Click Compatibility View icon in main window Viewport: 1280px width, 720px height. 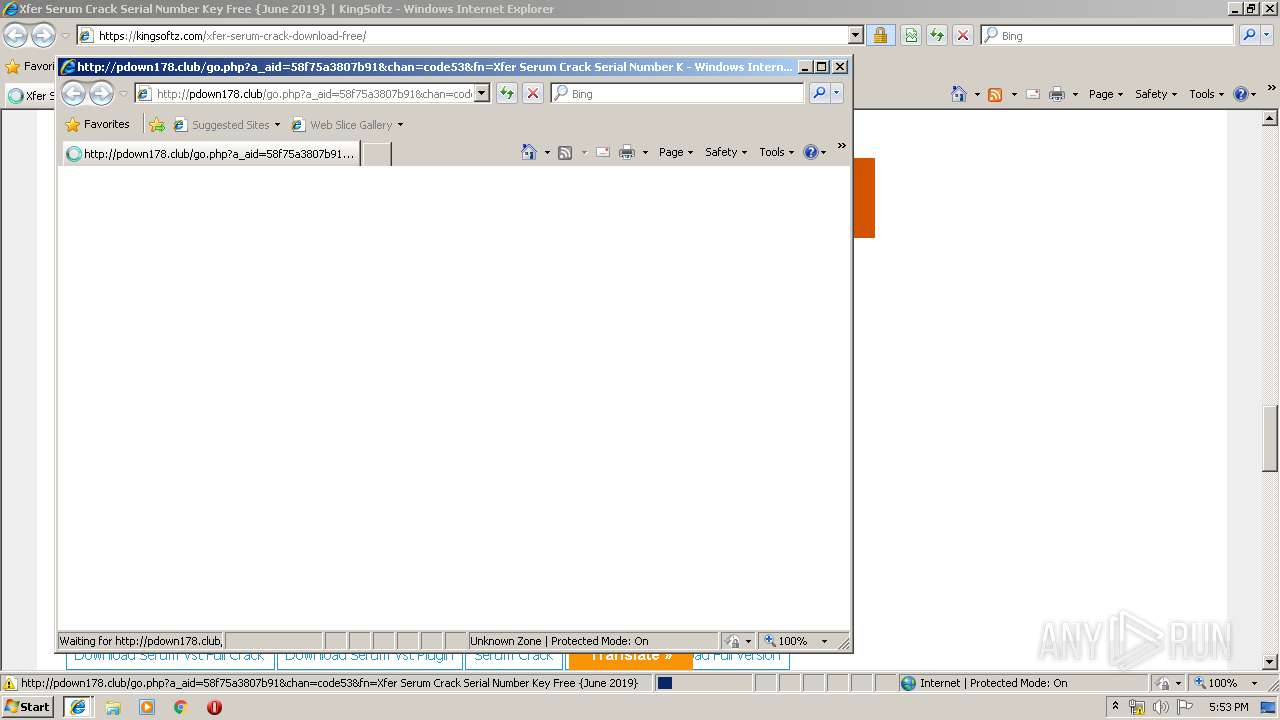[911, 35]
